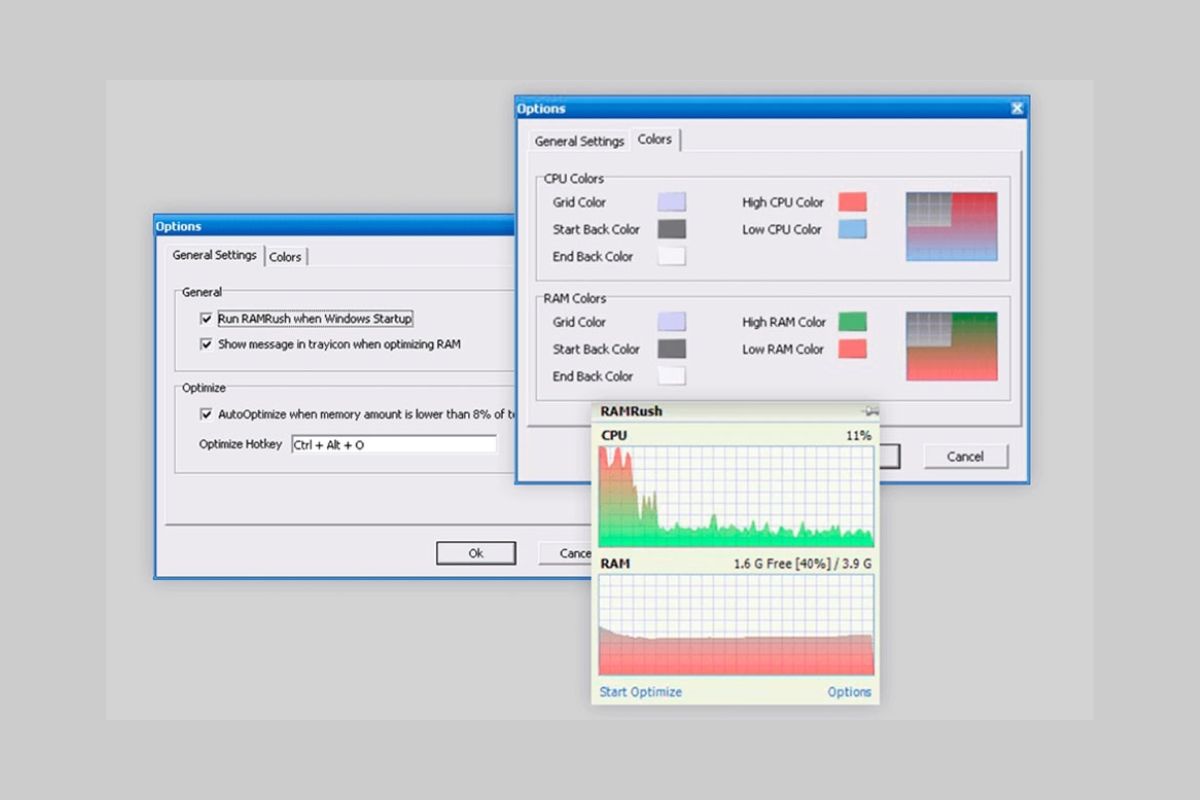Open the Options link in the RAMRush widget
This screenshot has height=800, width=1200.
click(849, 692)
